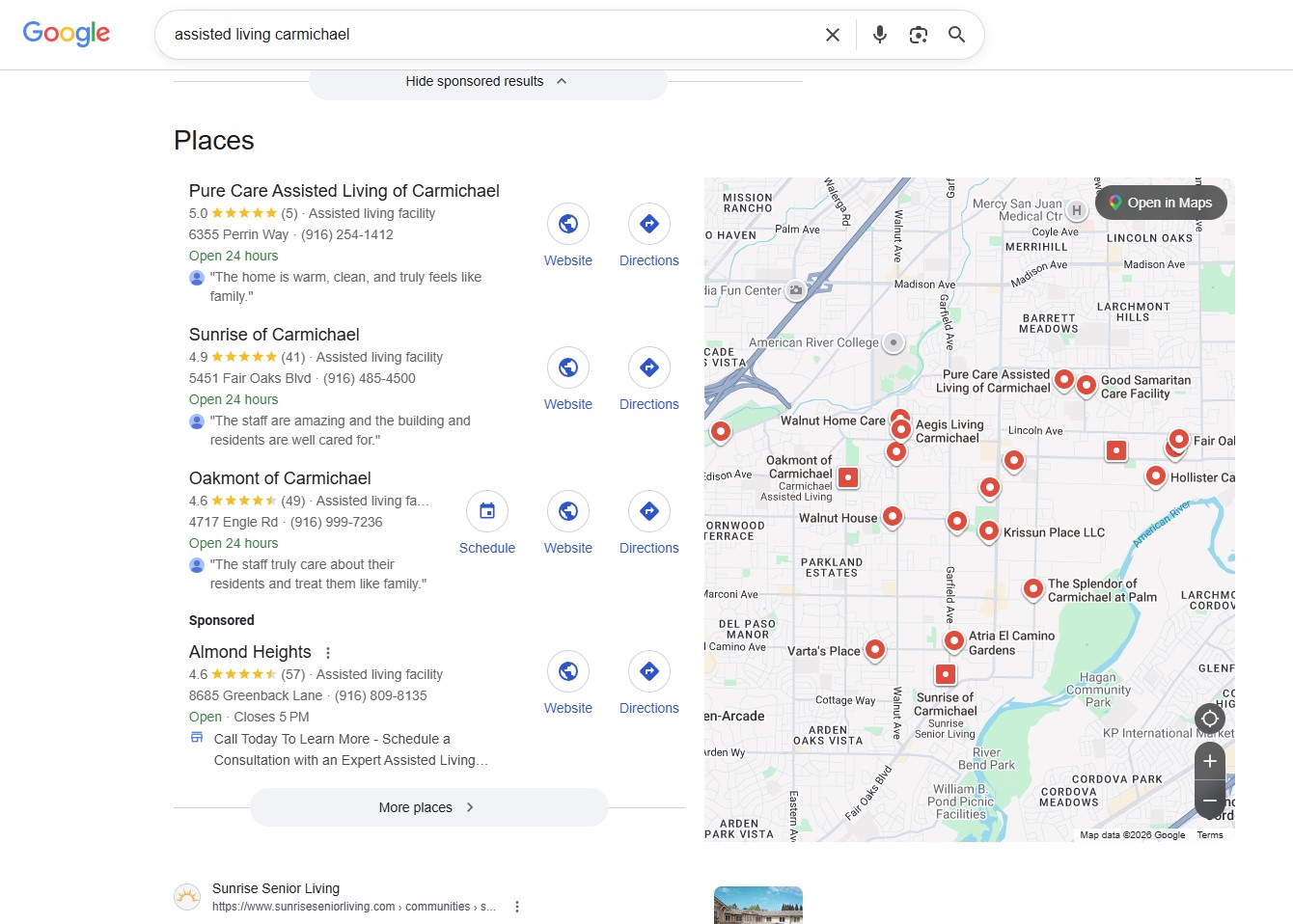Screen dimensions: 1293x924
Task: Click the Places section heading
Action: tap(214, 141)
